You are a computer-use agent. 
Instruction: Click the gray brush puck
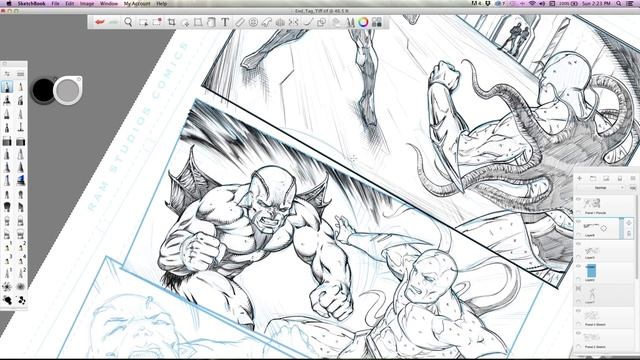[x=68, y=90]
